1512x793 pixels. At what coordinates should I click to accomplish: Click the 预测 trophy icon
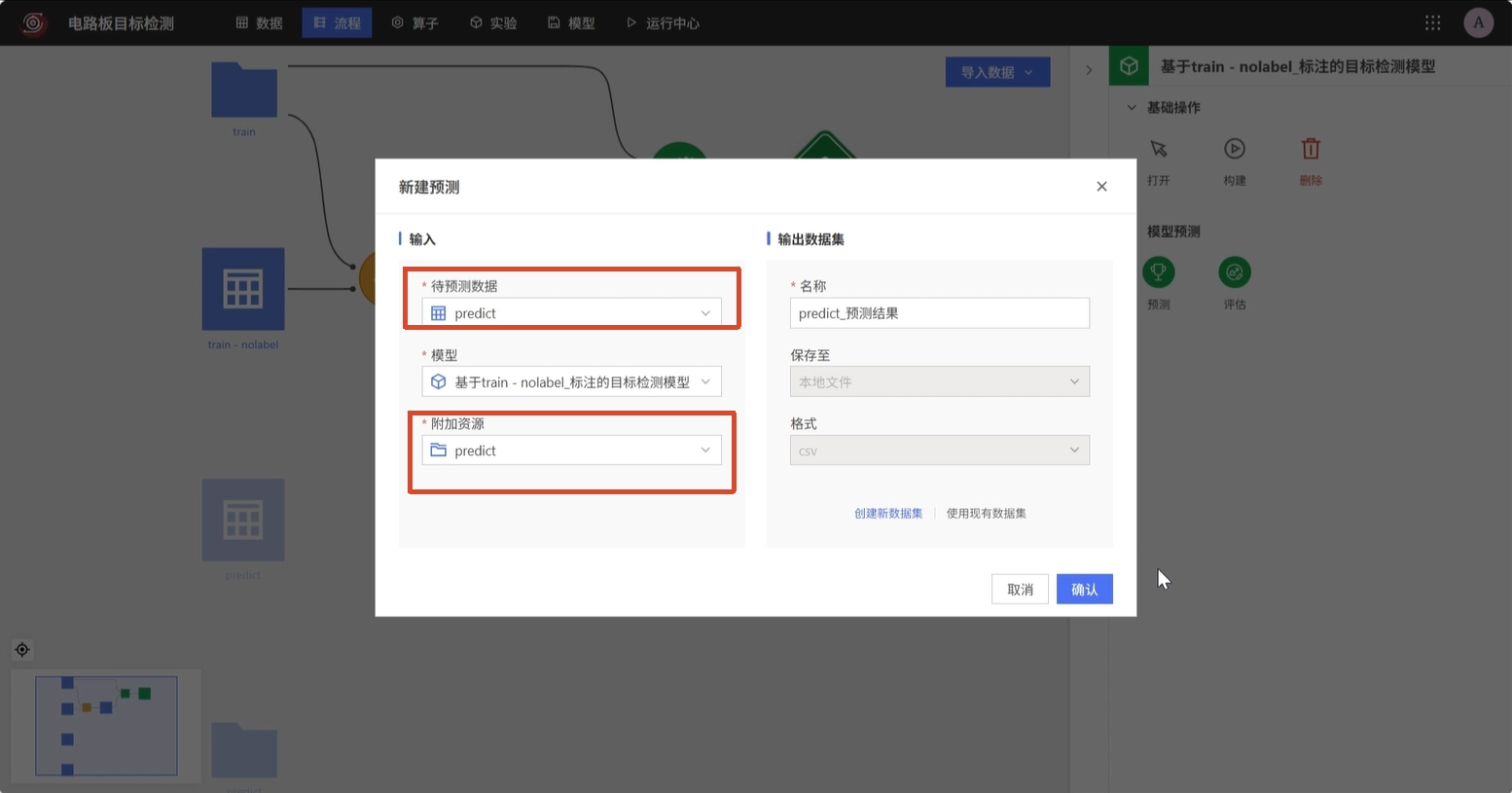(1158, 272)
